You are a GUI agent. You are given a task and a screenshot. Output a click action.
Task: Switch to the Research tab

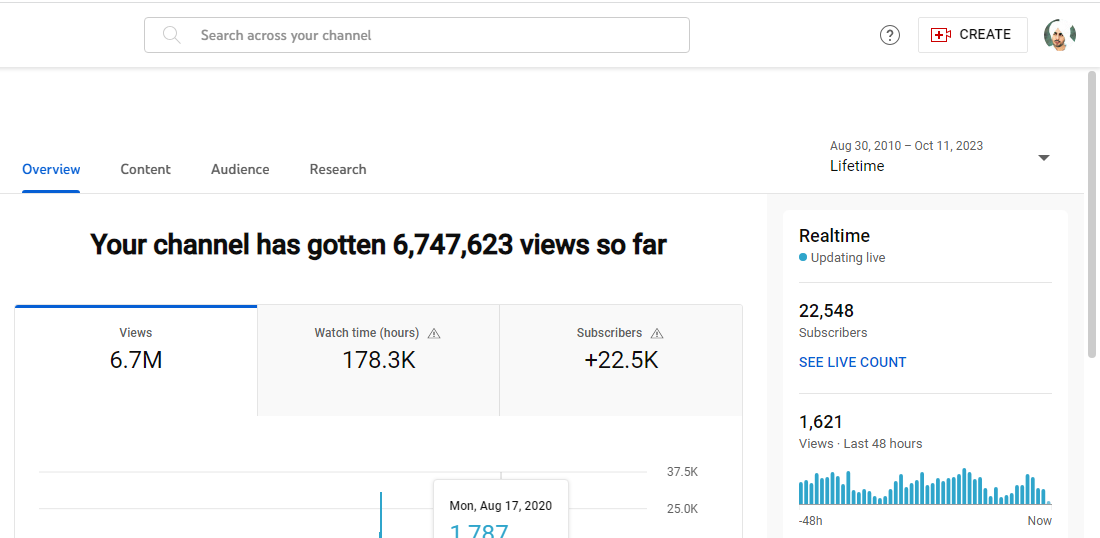(338, 169)
